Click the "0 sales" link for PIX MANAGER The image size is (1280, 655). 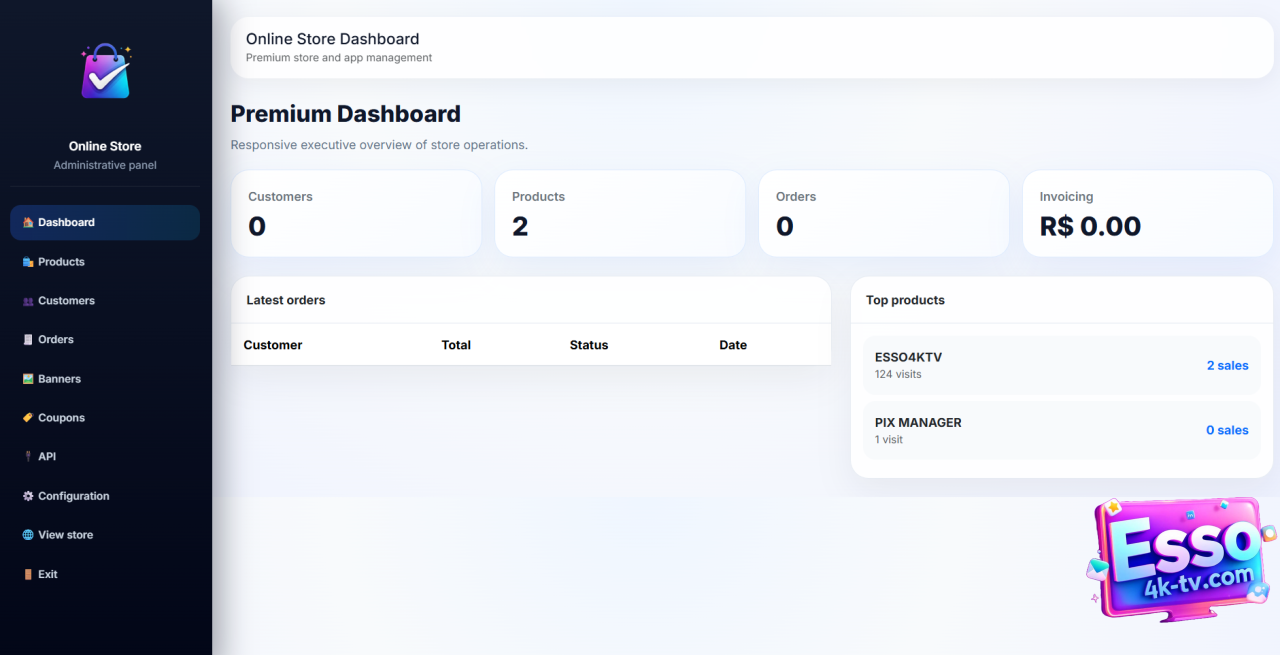click(1227, 430)
